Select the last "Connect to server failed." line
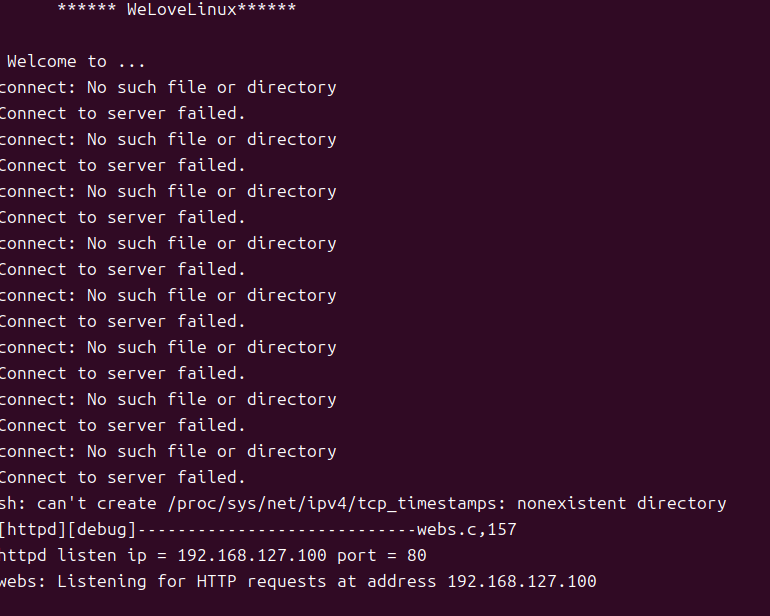Image resolution: width=770 pixels, height=616 pixels. click(x=122, y=478)
